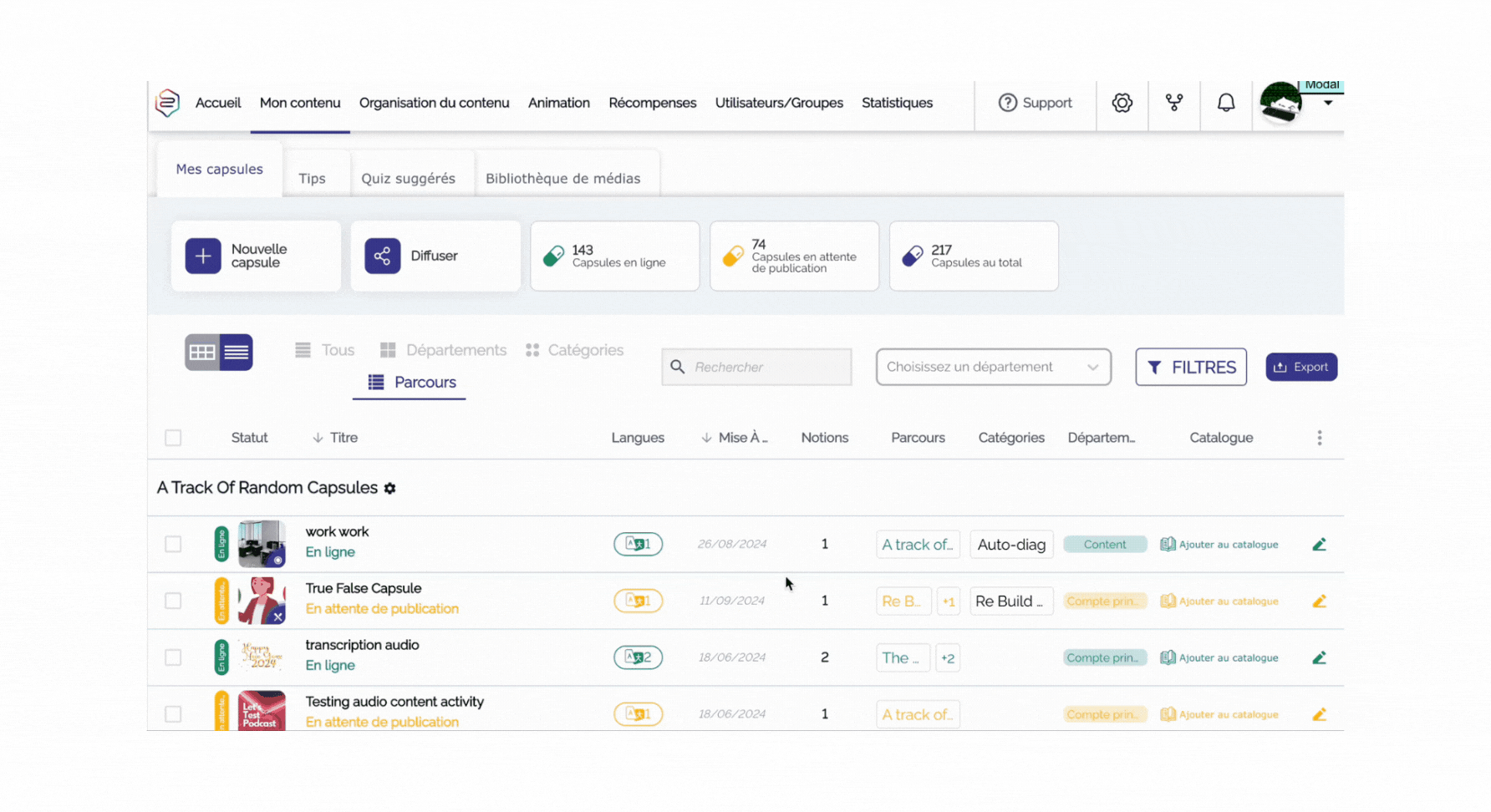Edit the work work capsule pencil icon

1319,545
